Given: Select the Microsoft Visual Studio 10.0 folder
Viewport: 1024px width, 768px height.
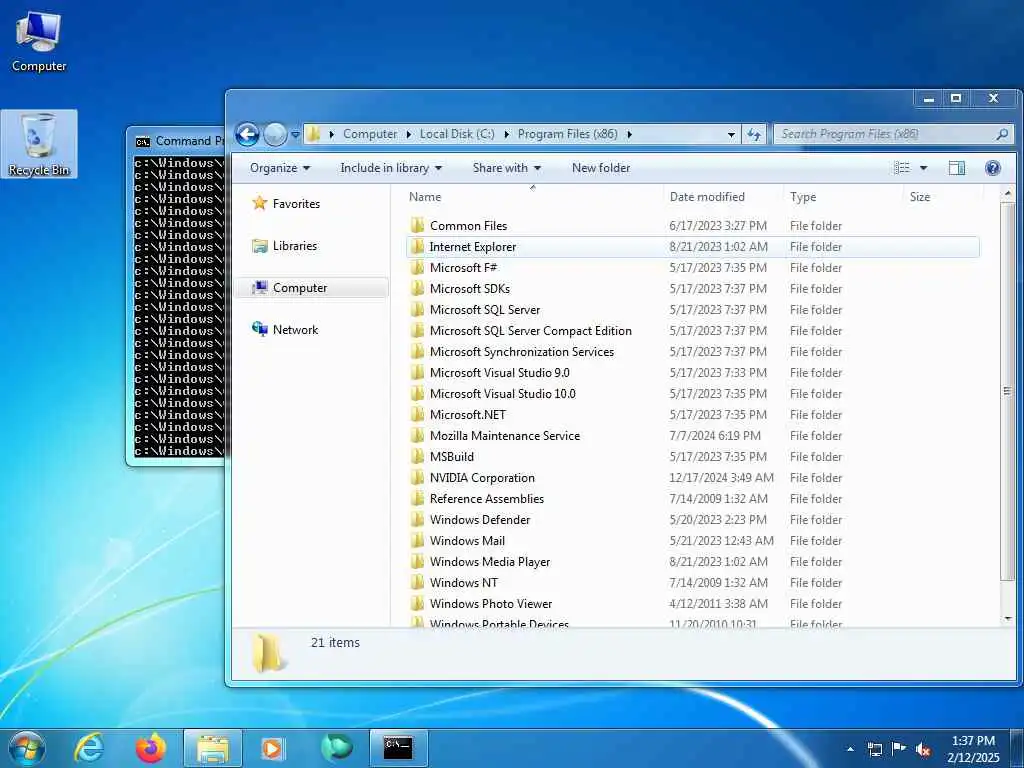Looking at the screenshot, I should tap(503, 394).
